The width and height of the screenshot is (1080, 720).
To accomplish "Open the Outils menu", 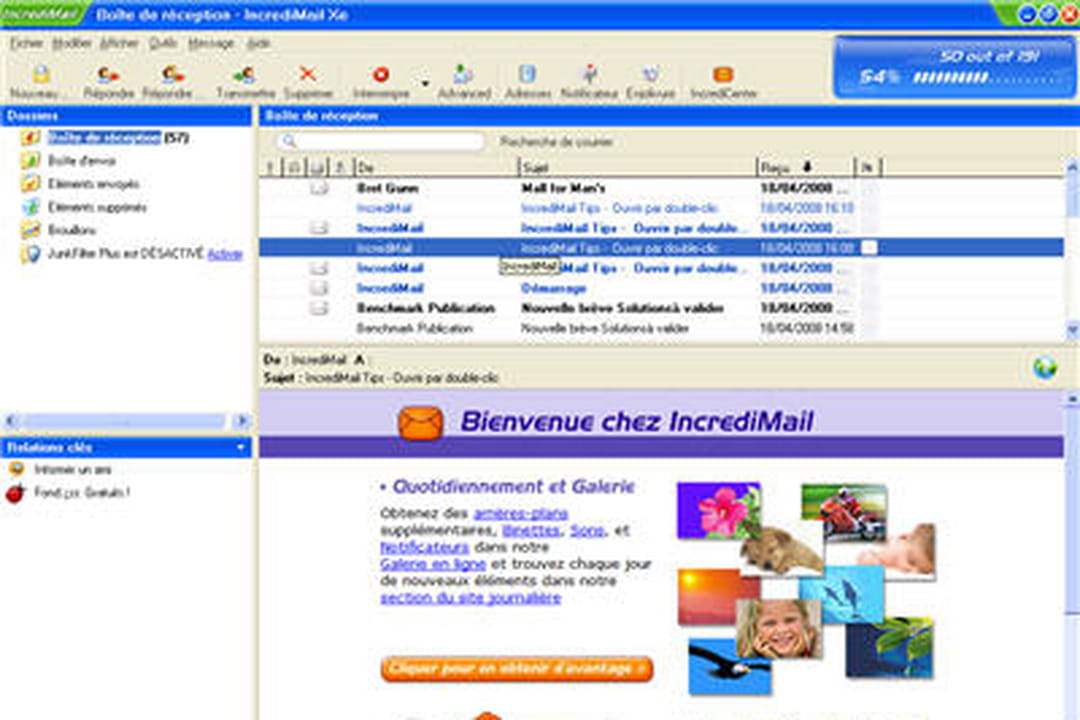I will coord(163,43).
